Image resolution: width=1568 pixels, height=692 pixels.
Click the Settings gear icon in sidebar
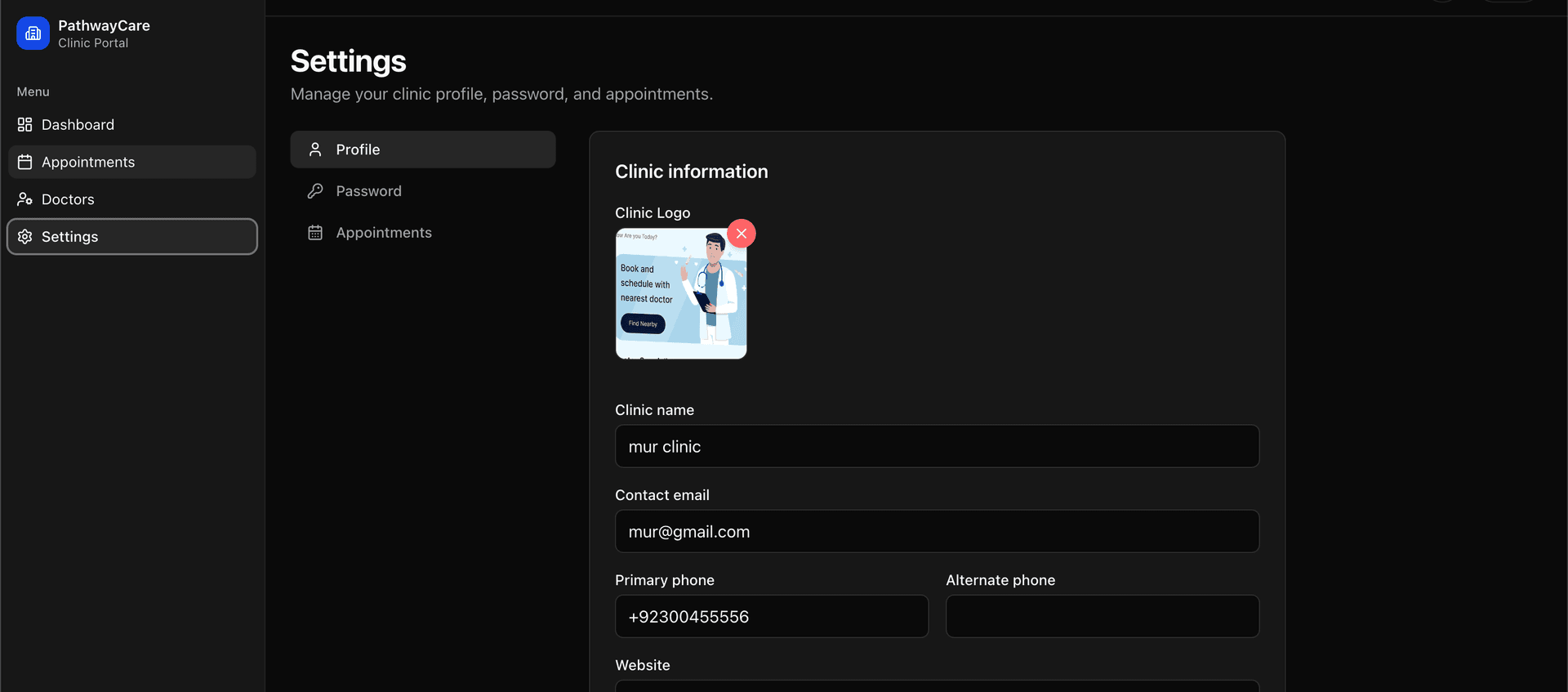coord(25,237)
